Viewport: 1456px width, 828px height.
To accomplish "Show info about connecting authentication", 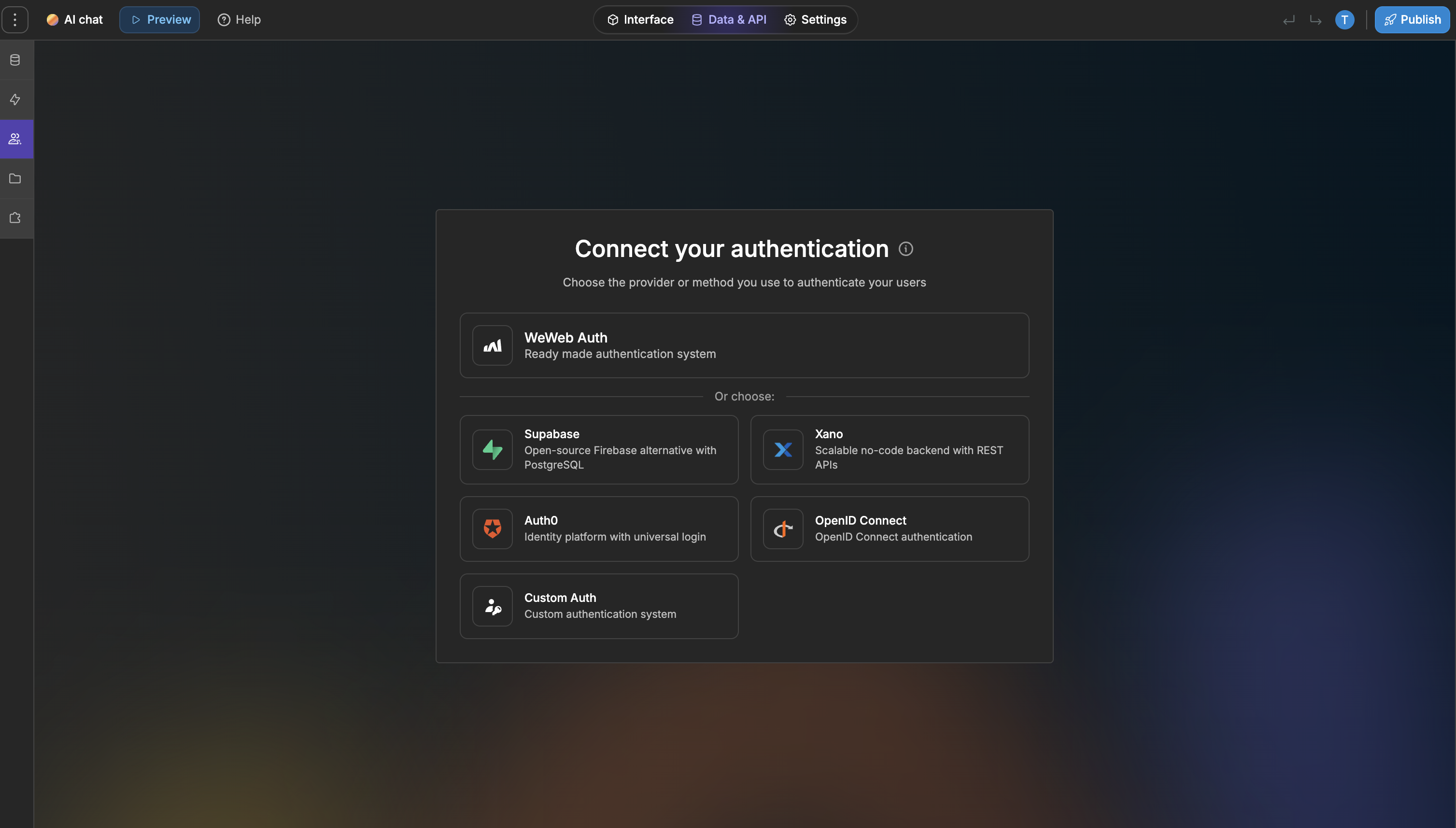I will click(x=906, y=249).
